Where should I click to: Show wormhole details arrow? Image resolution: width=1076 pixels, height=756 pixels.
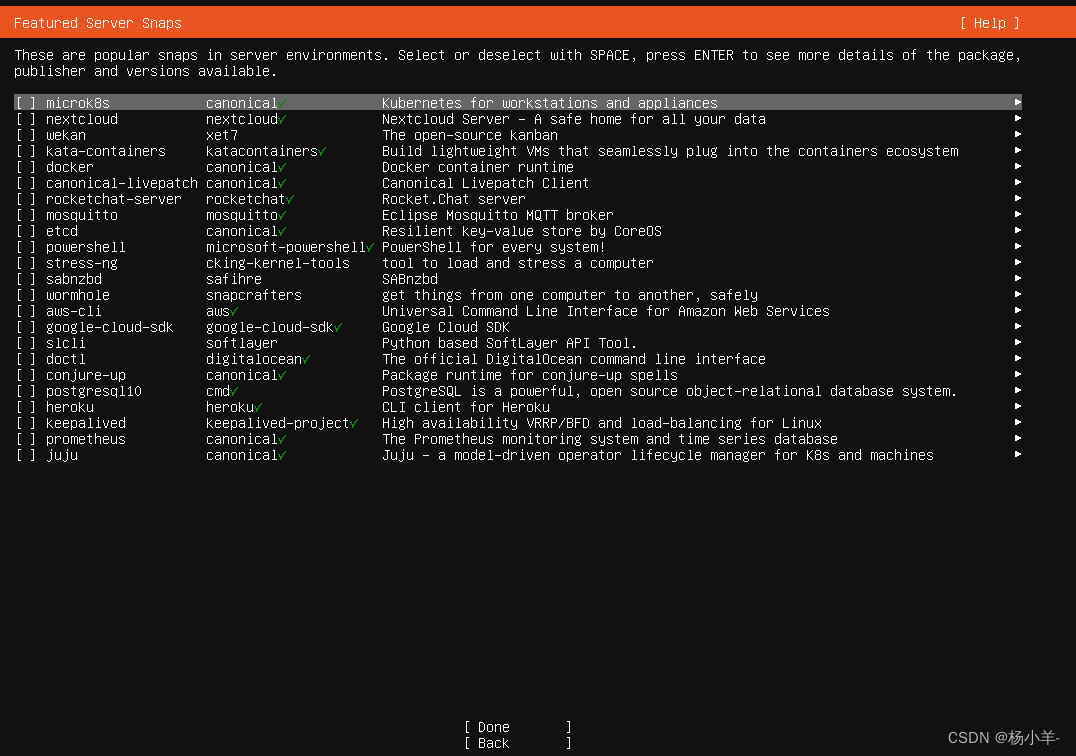pos(1018,294)
